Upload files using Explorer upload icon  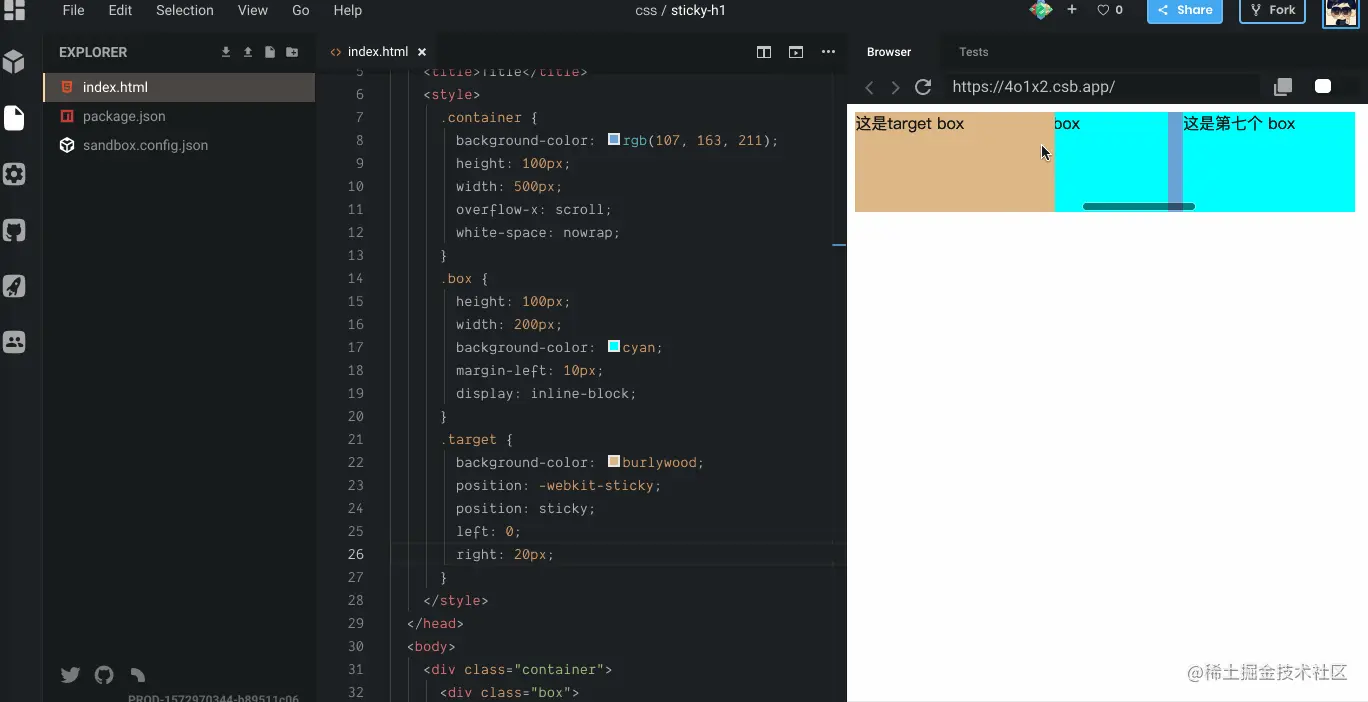point(248,52)
